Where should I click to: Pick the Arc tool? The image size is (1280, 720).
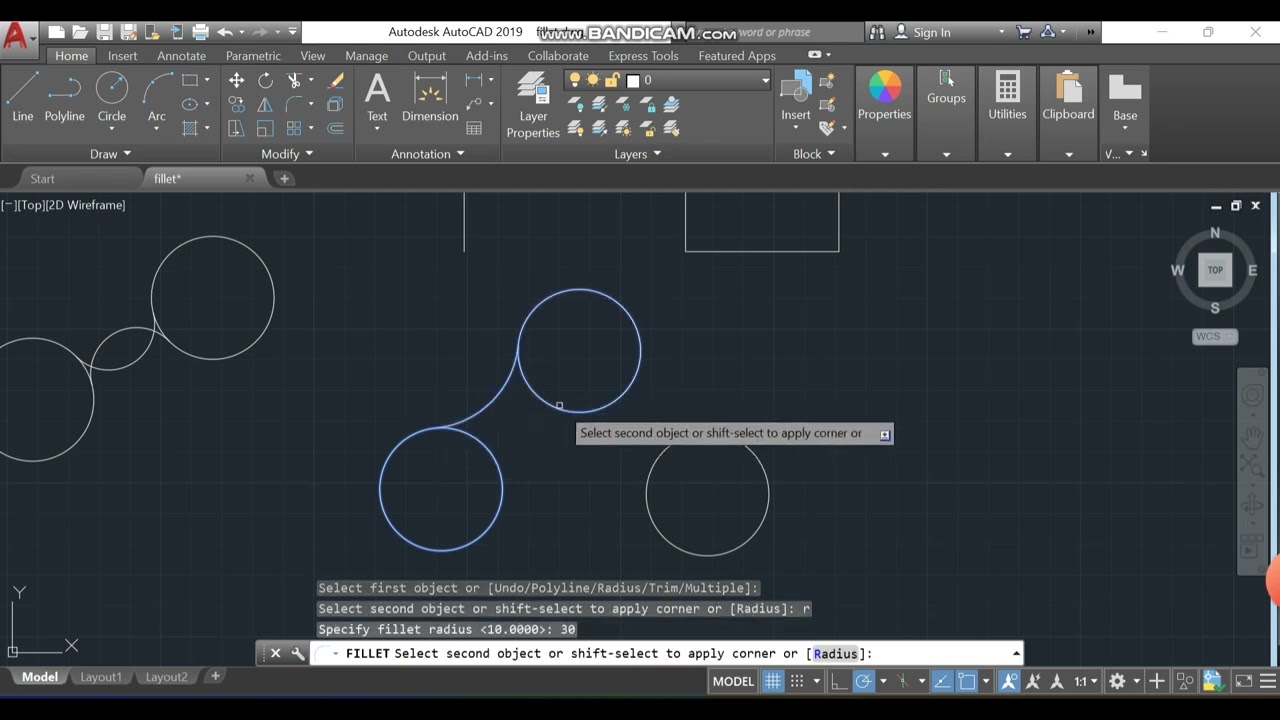pos(156,97)
